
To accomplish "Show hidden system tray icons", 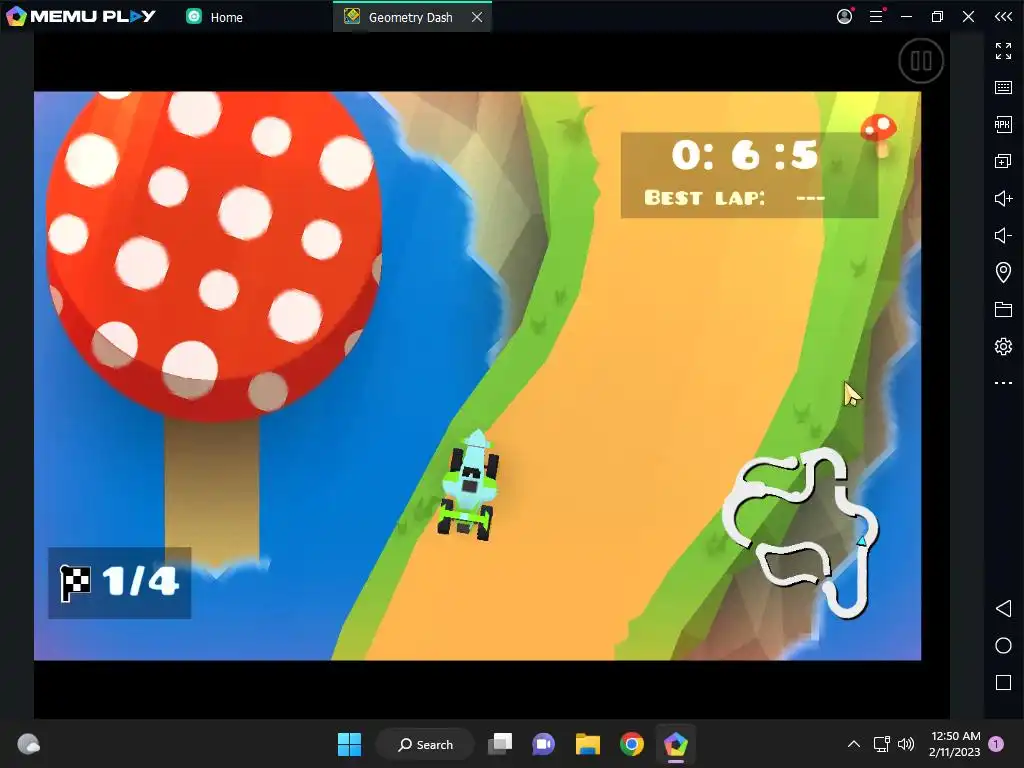I will 854,744.
